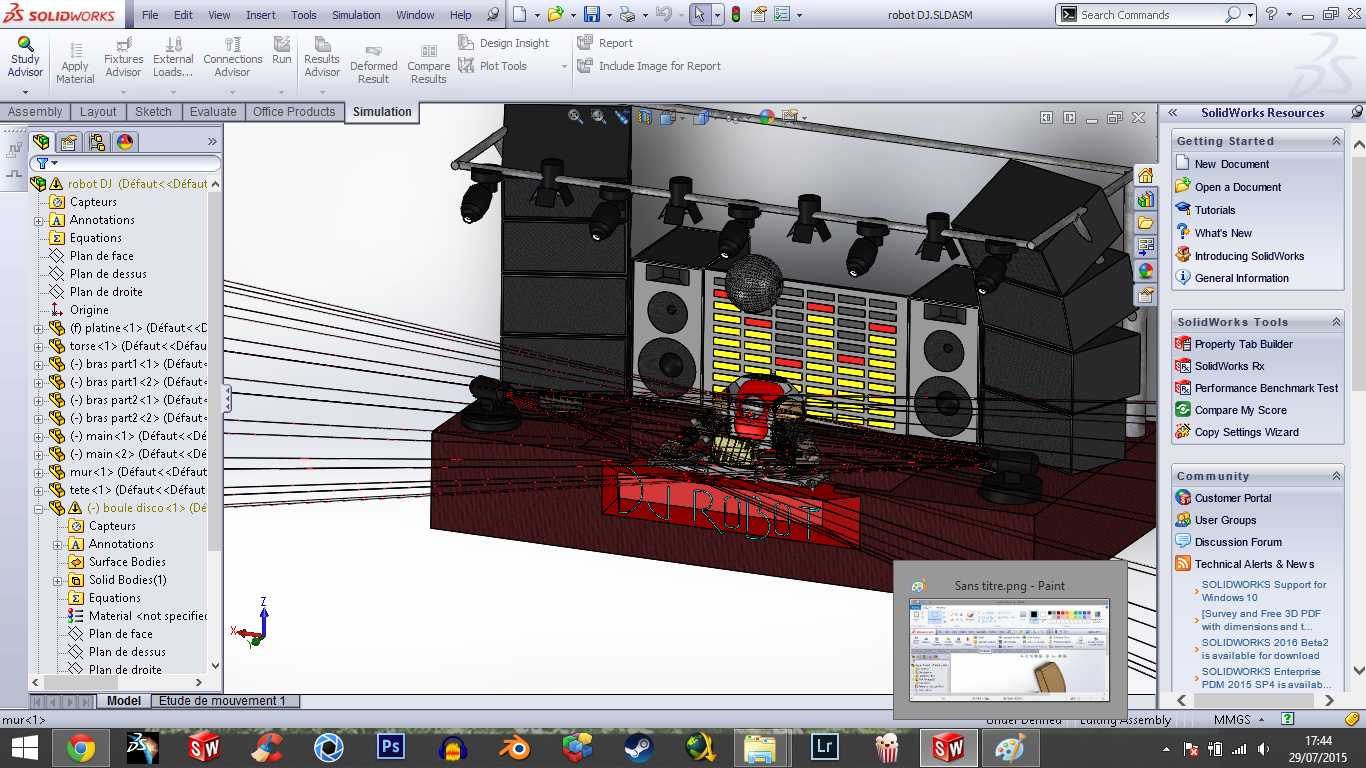The image size is (1366, 768).
Task: Expand the Annotations node under robot DJ
Action: point(39,220)
